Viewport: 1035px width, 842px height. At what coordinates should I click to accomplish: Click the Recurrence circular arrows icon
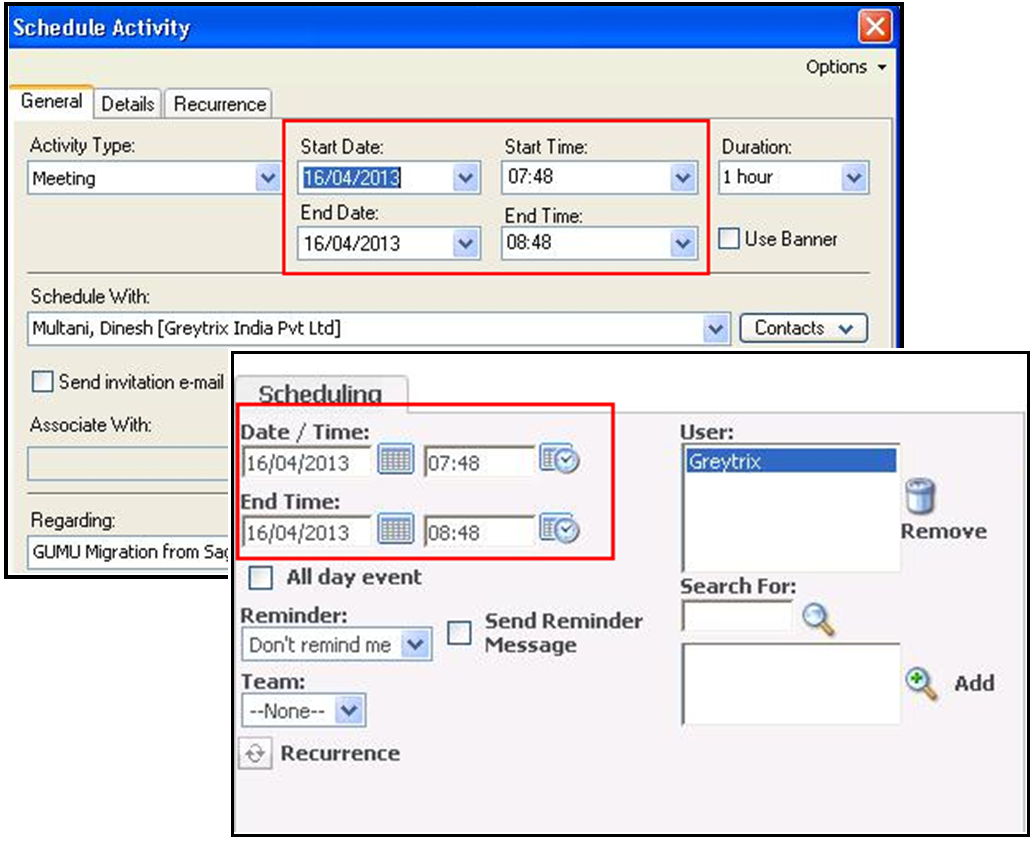[255, 753]
